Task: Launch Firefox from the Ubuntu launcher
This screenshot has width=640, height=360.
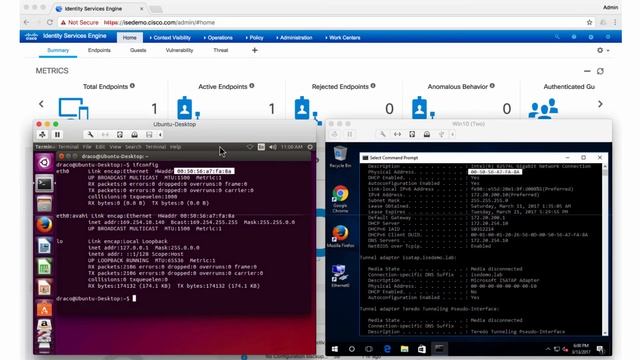Action: [x=44, y=225]
